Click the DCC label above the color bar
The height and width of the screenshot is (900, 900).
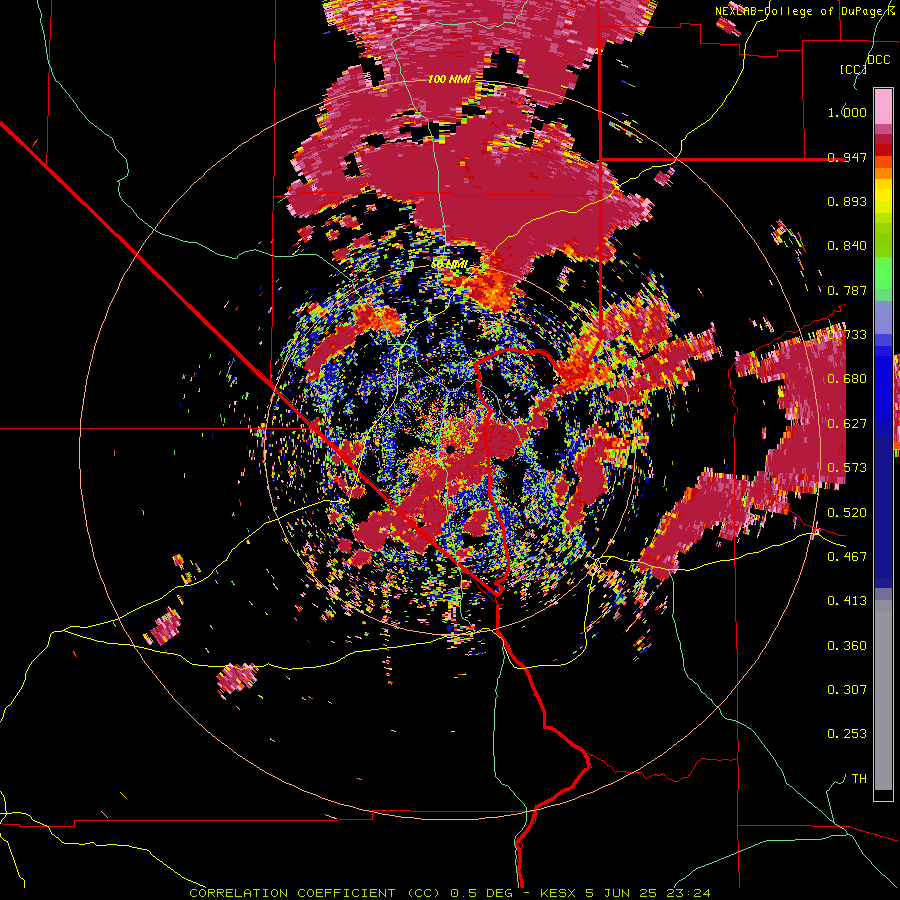pos(878,60)
